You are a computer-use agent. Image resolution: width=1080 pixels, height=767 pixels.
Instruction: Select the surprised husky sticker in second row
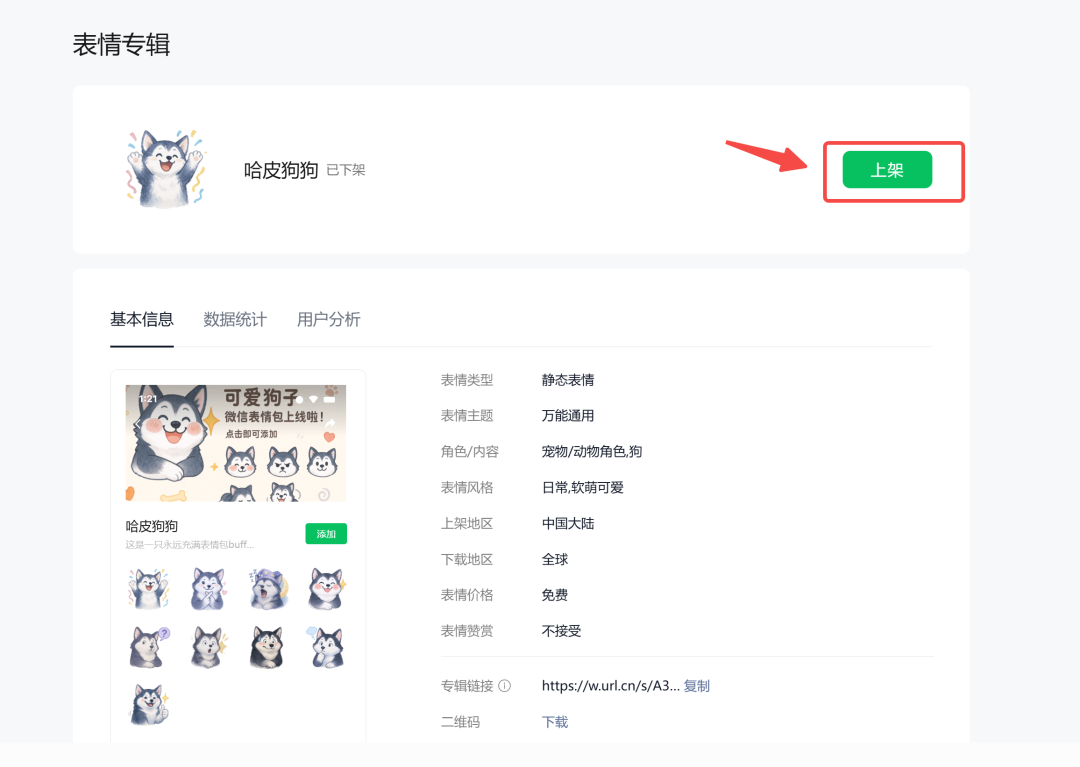pyautogui.click(x=208, y=647)
